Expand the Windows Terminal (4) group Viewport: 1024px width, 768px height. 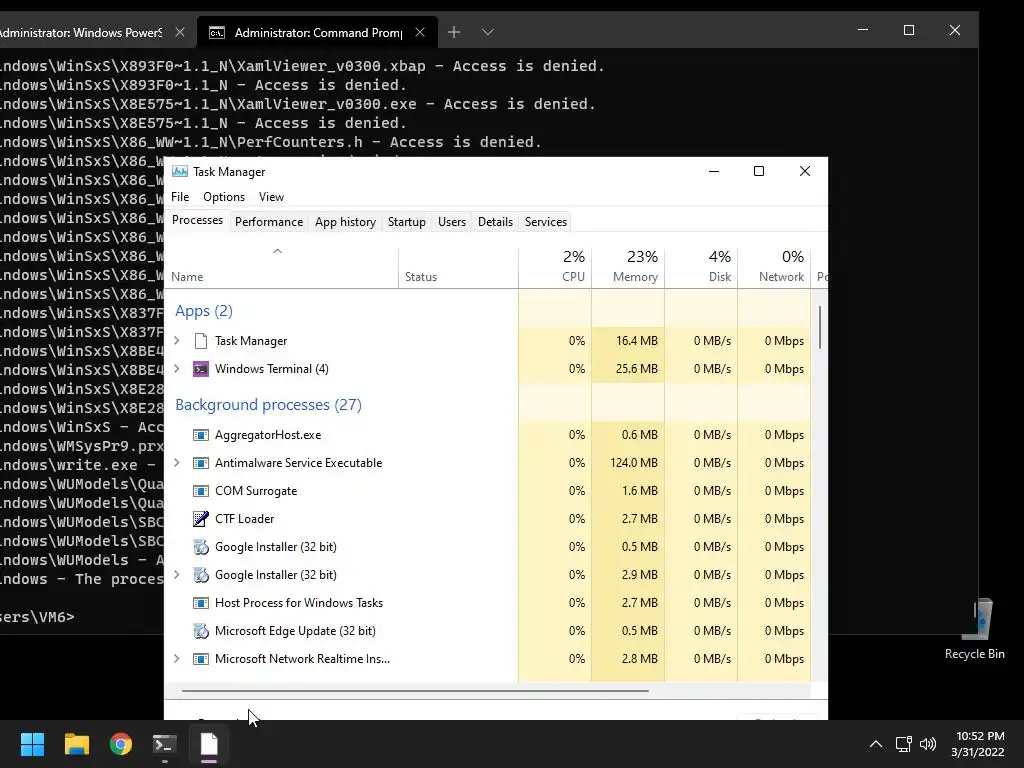[176, 369]
